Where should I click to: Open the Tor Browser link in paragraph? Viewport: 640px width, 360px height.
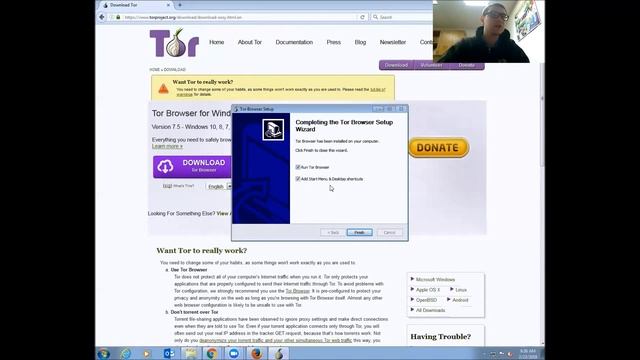298,291
